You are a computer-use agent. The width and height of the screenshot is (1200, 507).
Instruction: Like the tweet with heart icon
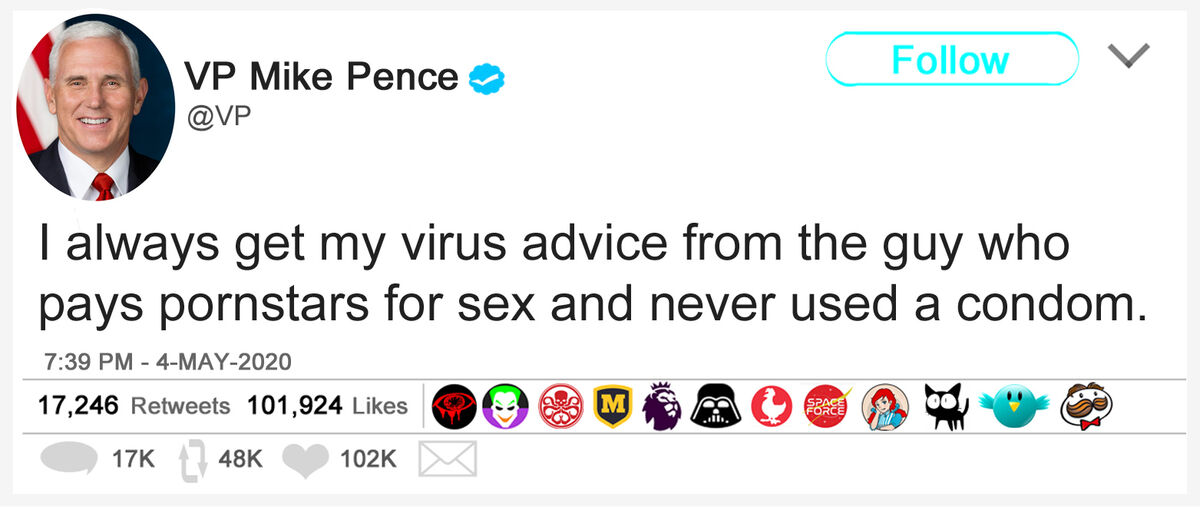305,459
